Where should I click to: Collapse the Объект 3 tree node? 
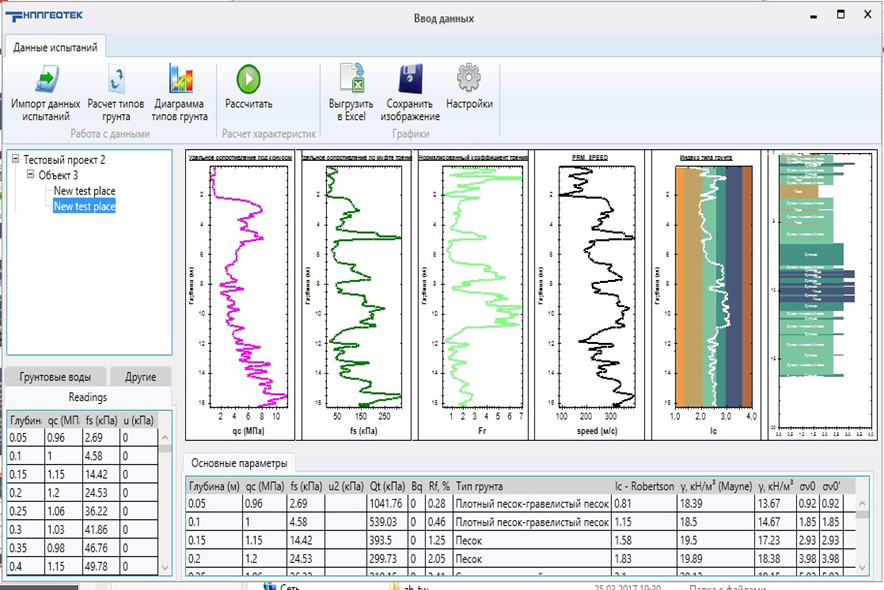pos(31,175)
